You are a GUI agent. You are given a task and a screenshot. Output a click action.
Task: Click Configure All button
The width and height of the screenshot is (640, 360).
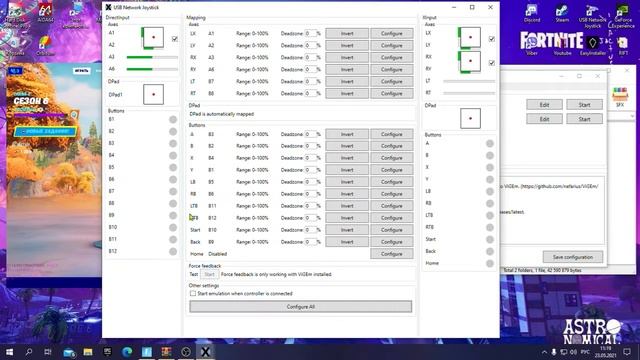300,307
